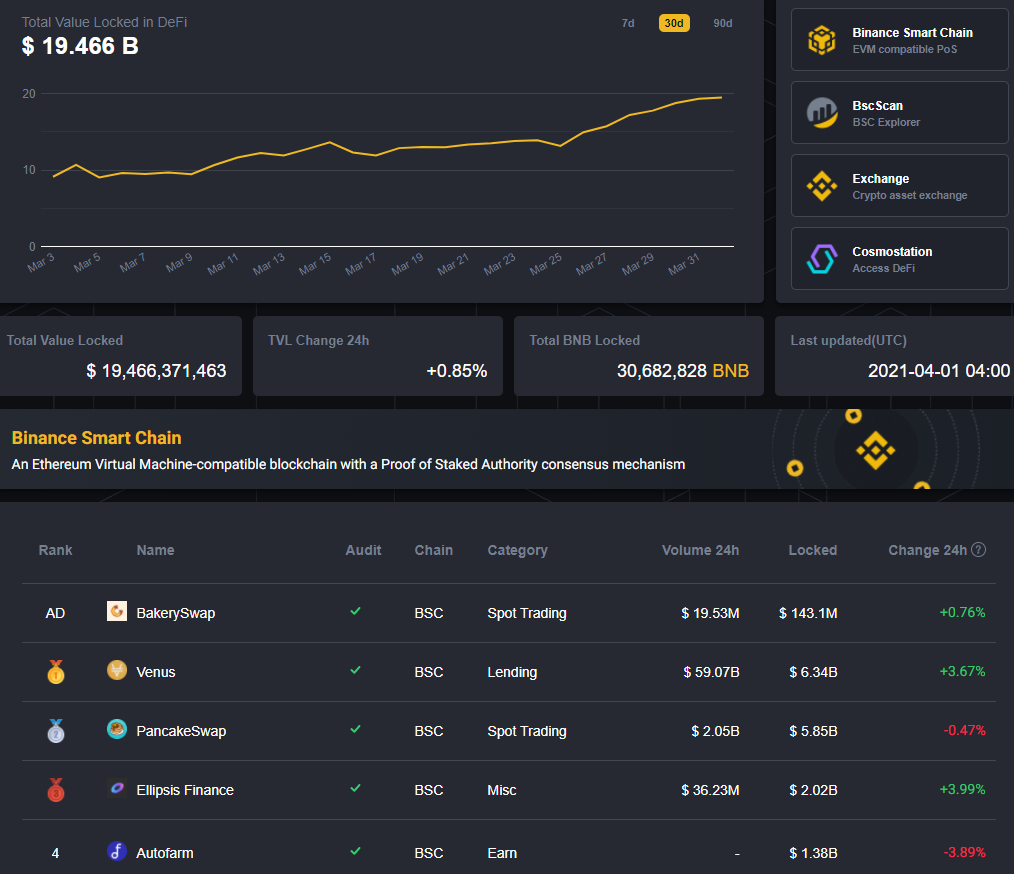
Task: Click the Autofarm project icon
Action: [117, 852]
